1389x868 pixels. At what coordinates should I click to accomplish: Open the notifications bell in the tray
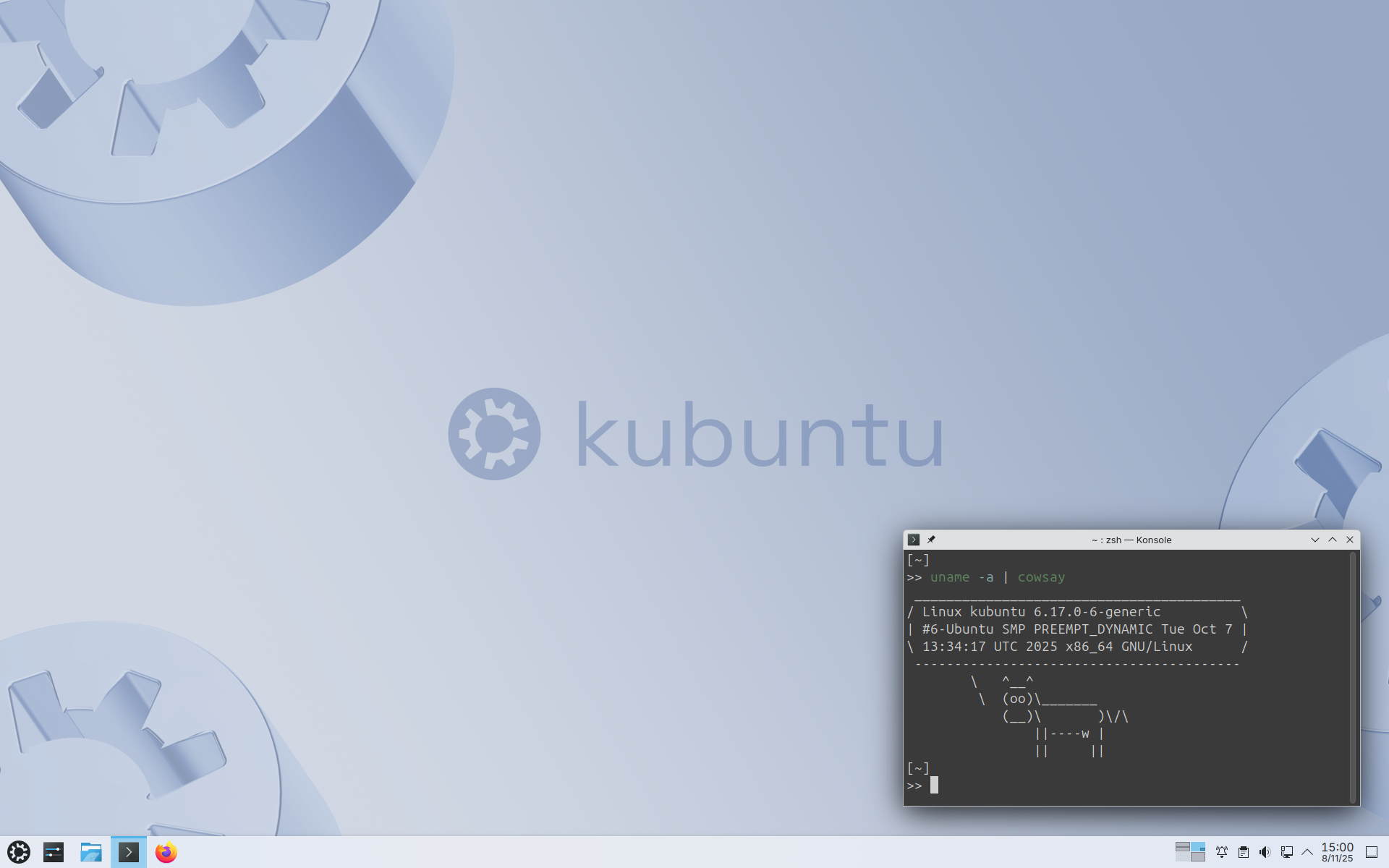pos(1222,852)
